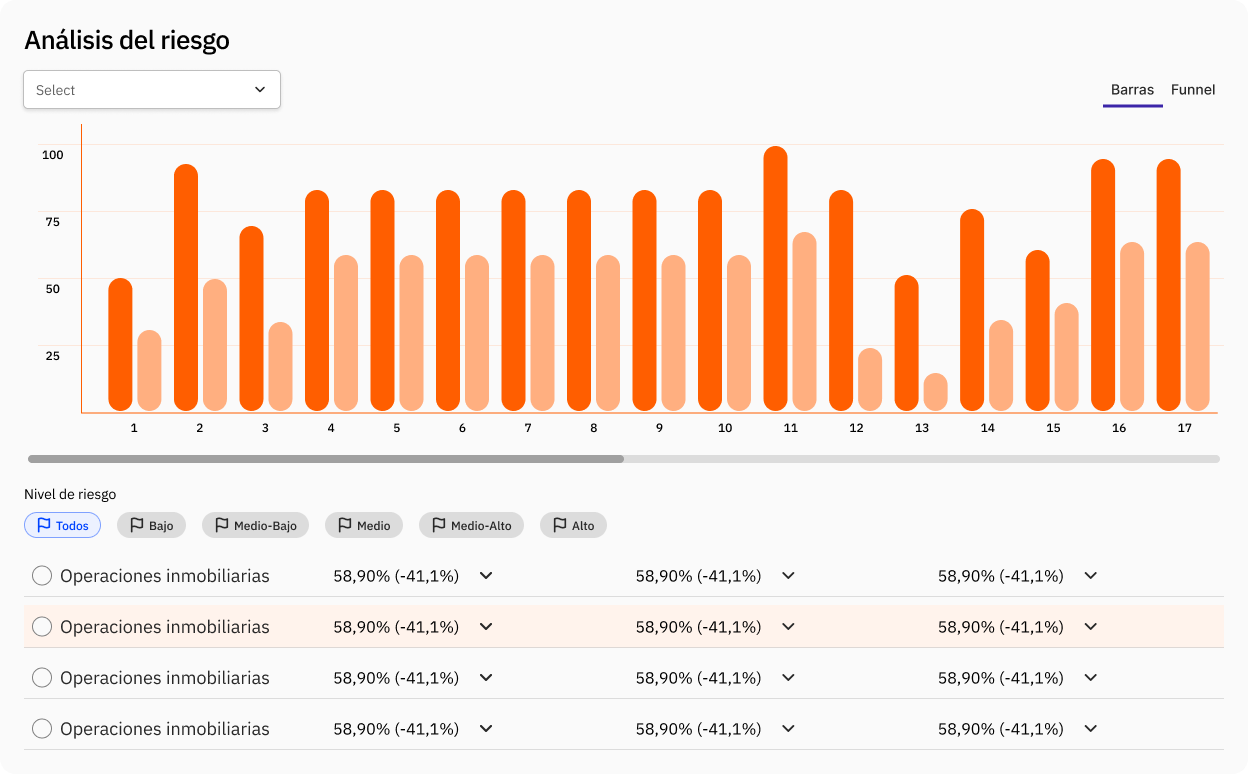Click the flag icon on Alto chip
The height and width of the screenshot is (774, 1249).
[x=558, y=525]
